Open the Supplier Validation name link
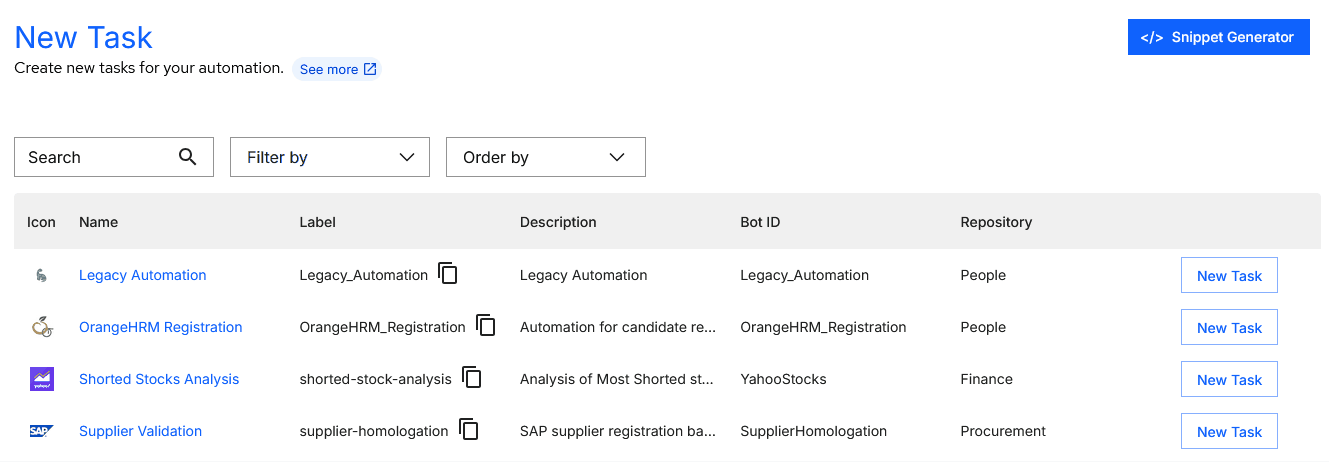 pos(140,431)
